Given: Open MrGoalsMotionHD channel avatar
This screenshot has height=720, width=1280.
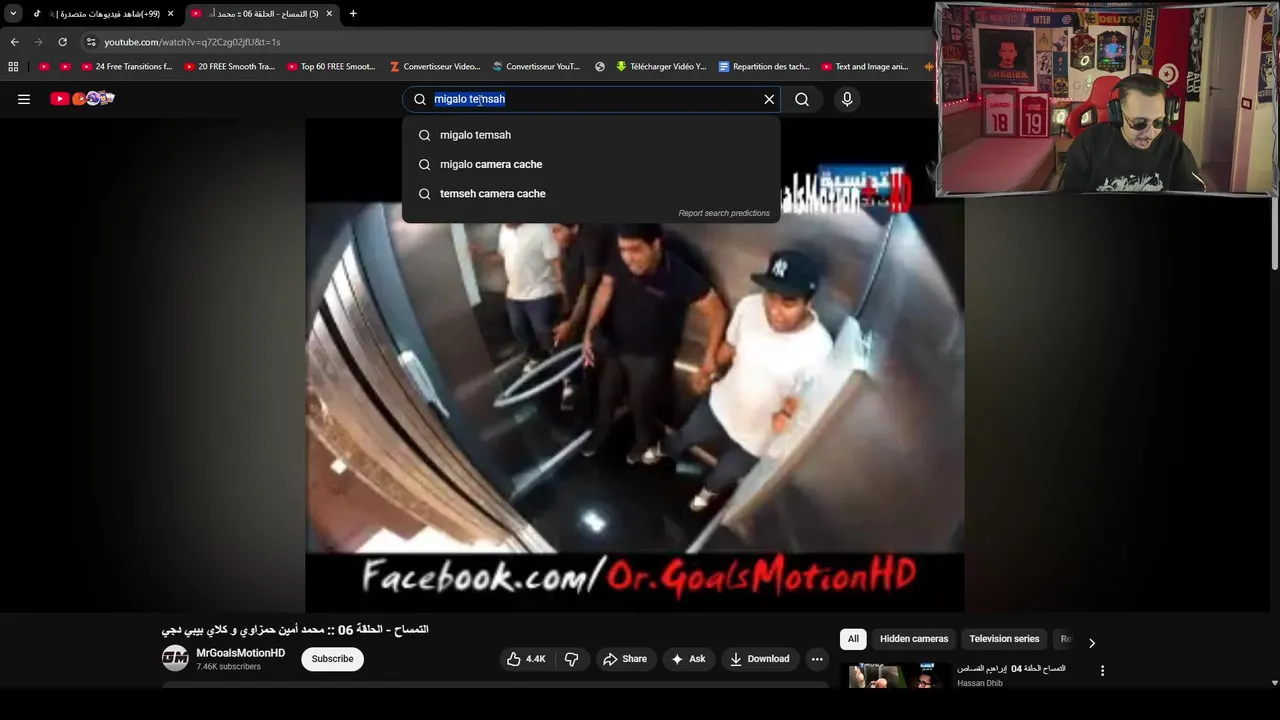Looking at the screenshot, I should [x=175, y=658].
